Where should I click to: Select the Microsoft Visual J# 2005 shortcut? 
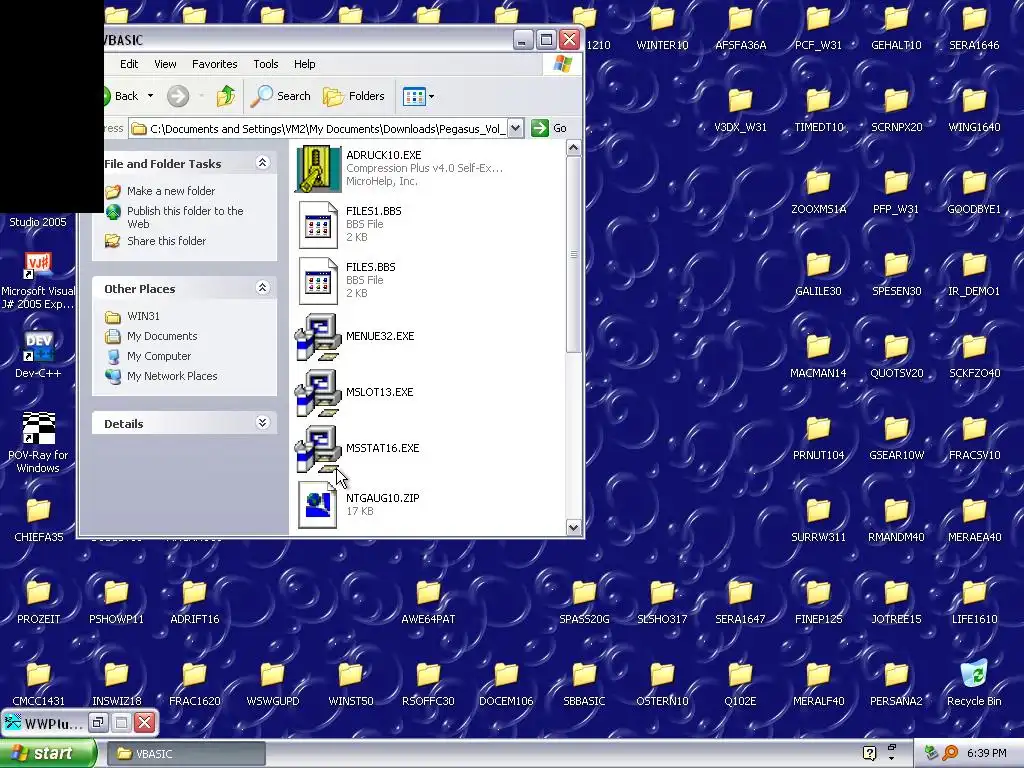click(38, 281)
